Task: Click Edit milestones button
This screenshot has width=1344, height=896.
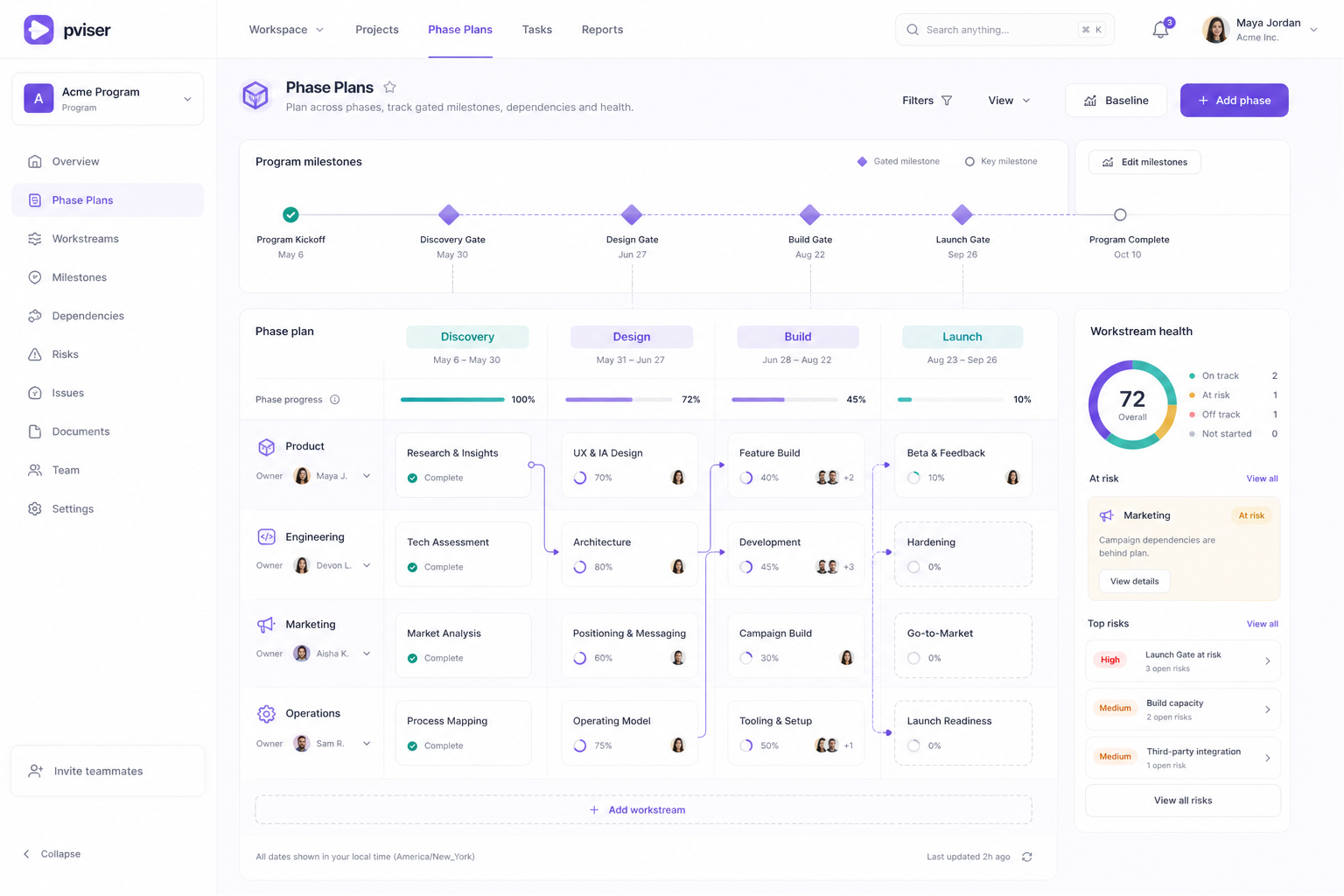Action: 1144,162
